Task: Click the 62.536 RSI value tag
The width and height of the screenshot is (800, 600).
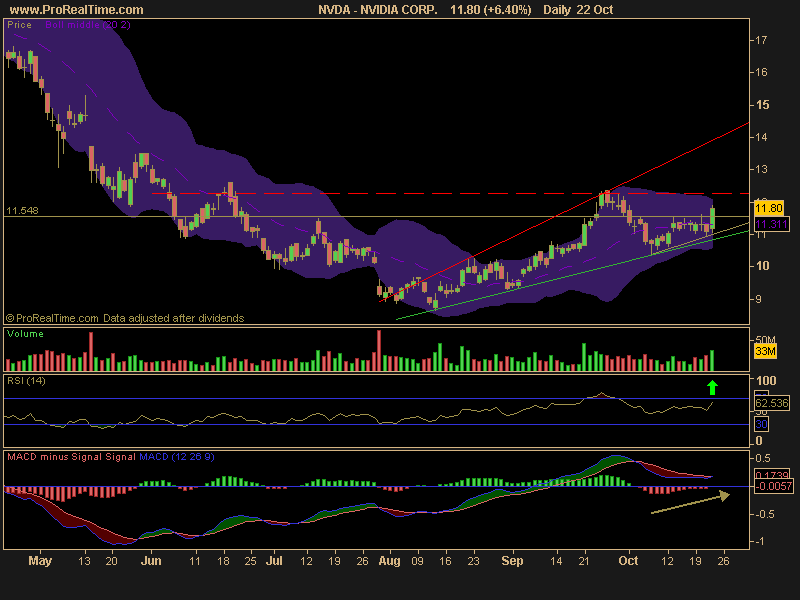Action: (x=771, y=403)
